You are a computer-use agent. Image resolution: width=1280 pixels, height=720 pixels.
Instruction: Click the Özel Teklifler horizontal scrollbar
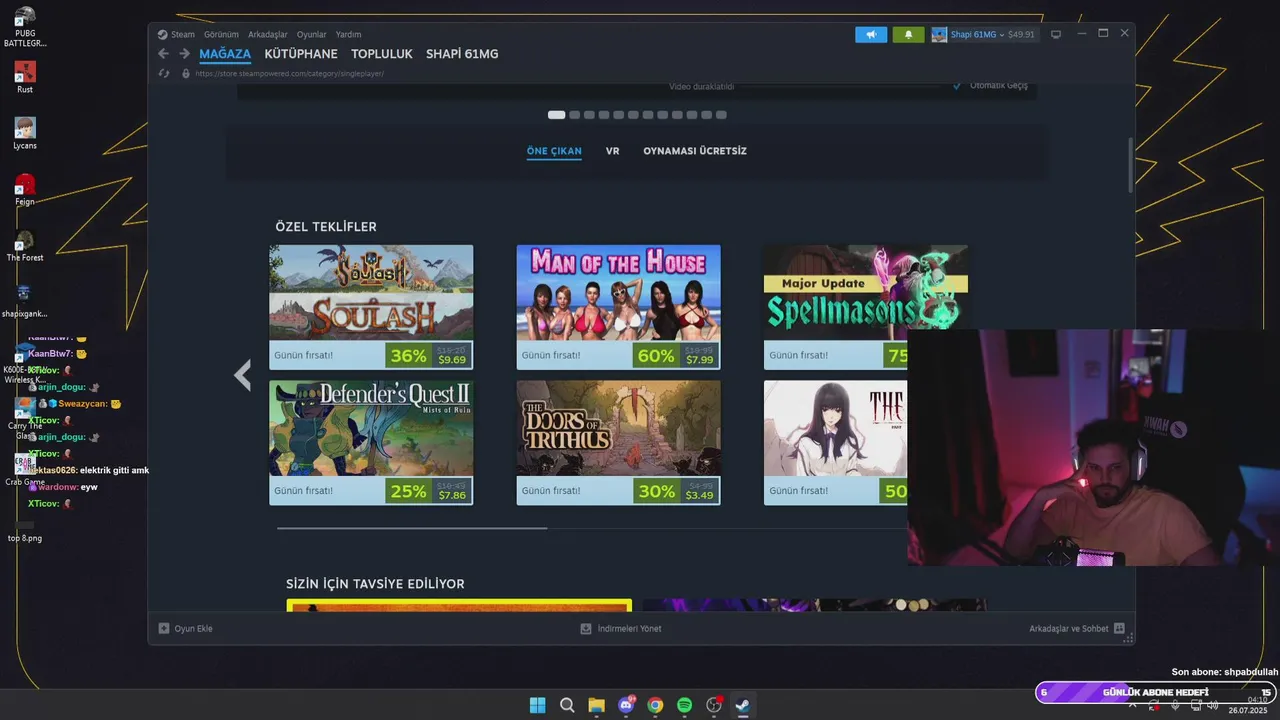(412, 528)
